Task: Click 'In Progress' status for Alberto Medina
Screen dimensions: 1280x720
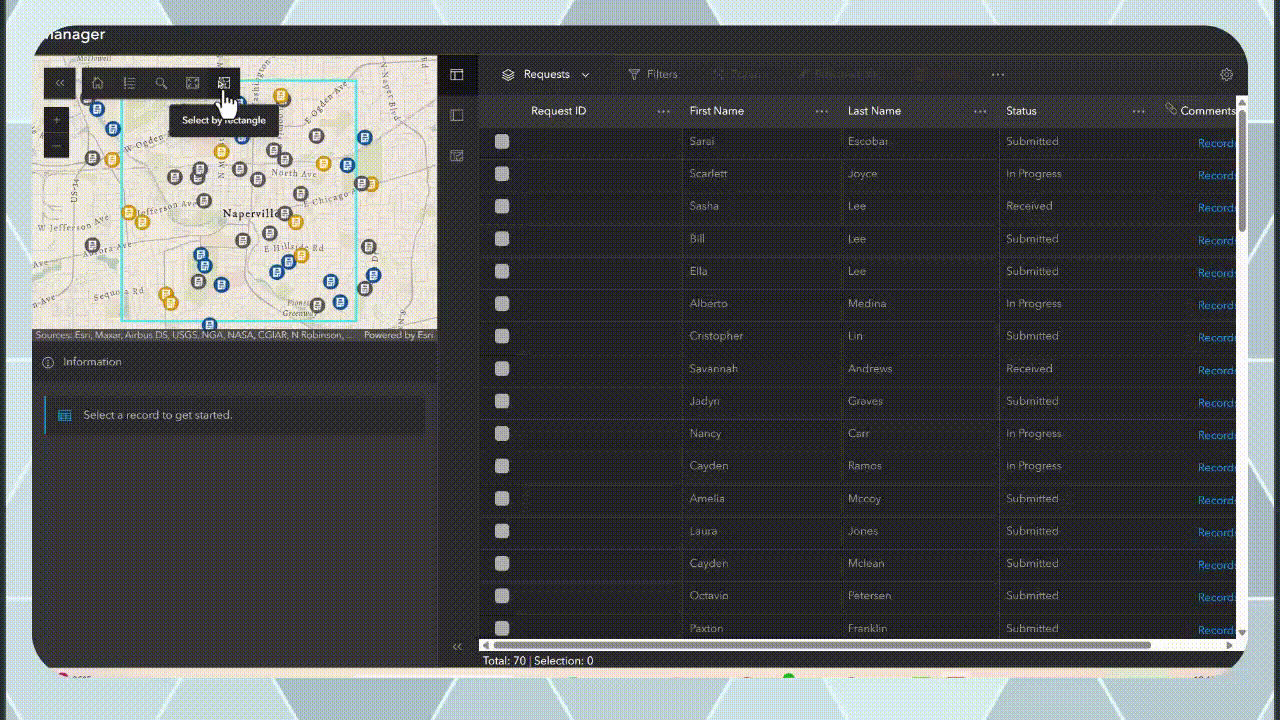Action: (x=1034, y=304)
